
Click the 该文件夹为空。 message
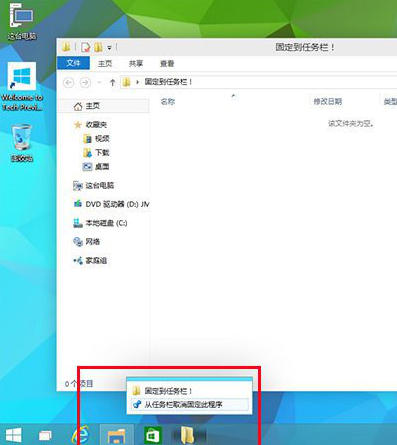click(351, 124)
